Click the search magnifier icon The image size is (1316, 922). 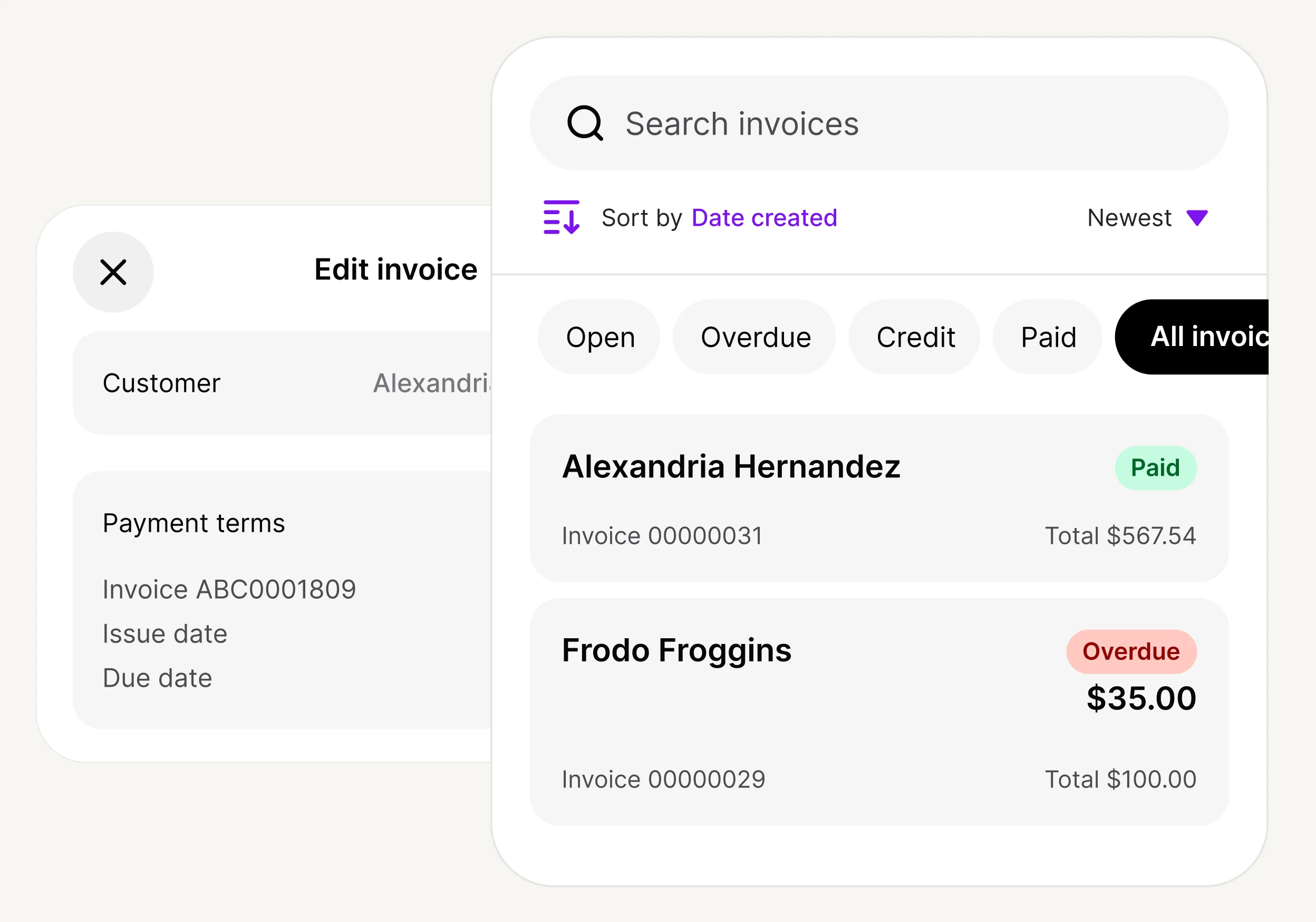(x=586, y=123)
